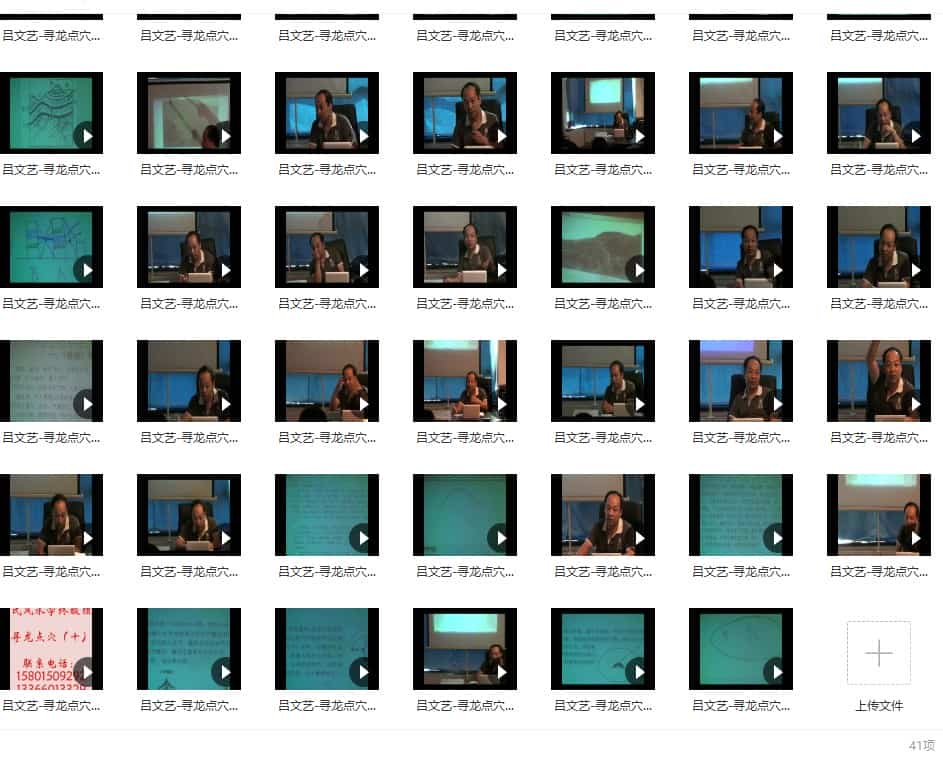Open the projector slide with red lines thumbnail
The height and width of the screenshot is (758, 943).
tap(188, 113)
